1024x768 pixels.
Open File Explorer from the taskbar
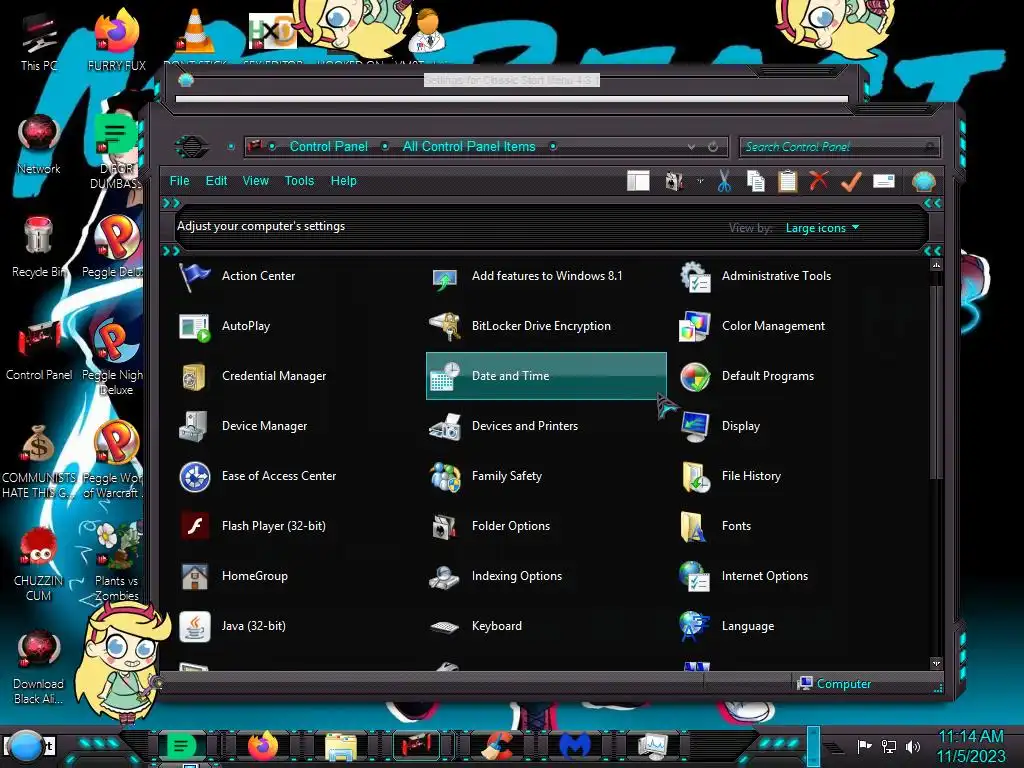coord(340,746)
